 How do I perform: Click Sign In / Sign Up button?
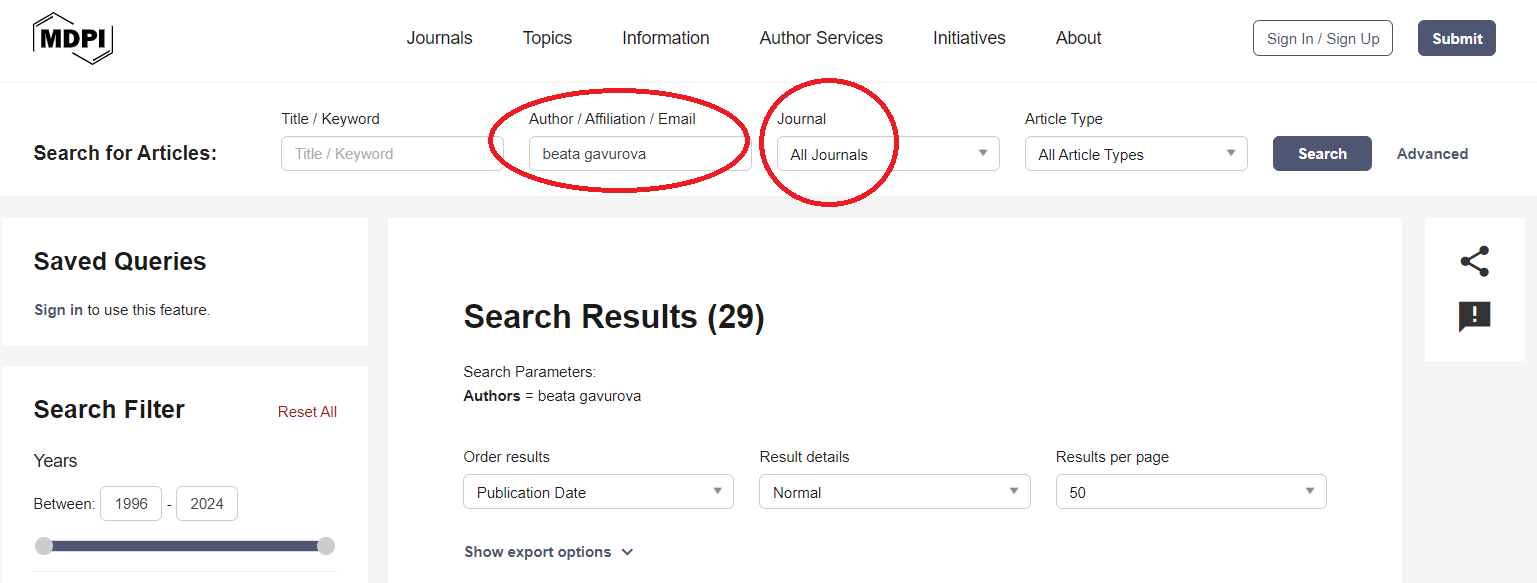[x=1322, y=38]
